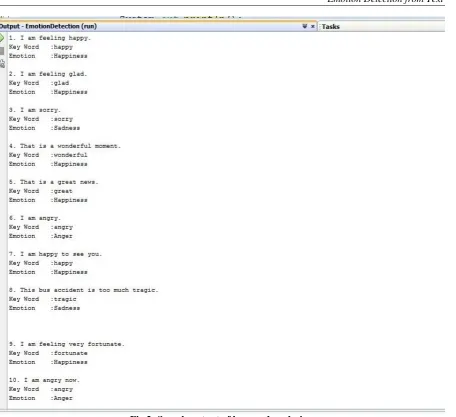Click 'Key Word :glad' output line
Image resolution: width=456 pixels, height=417 pixels.
39,83
